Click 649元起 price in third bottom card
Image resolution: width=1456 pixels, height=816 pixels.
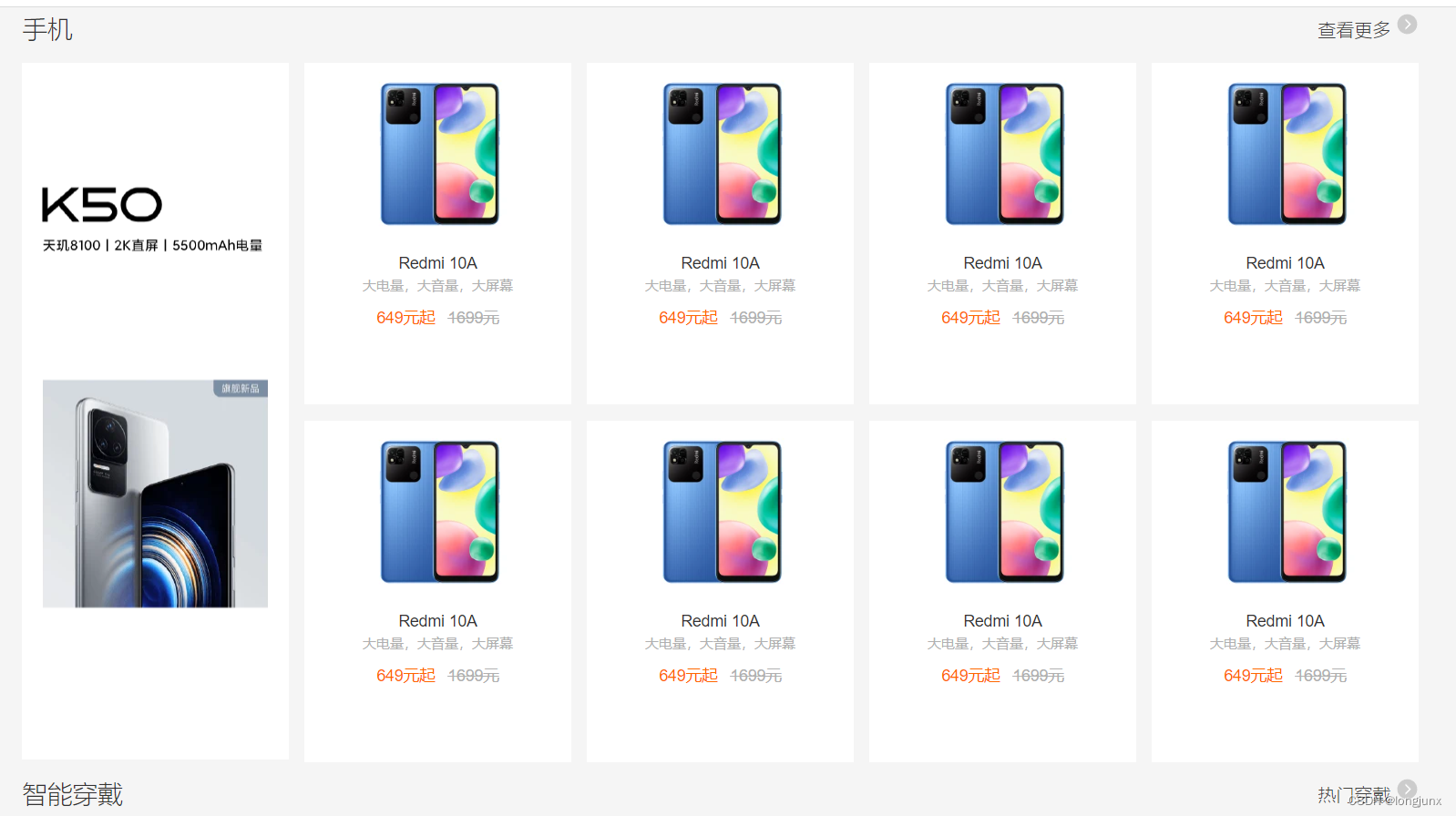[x=970, y=676]
